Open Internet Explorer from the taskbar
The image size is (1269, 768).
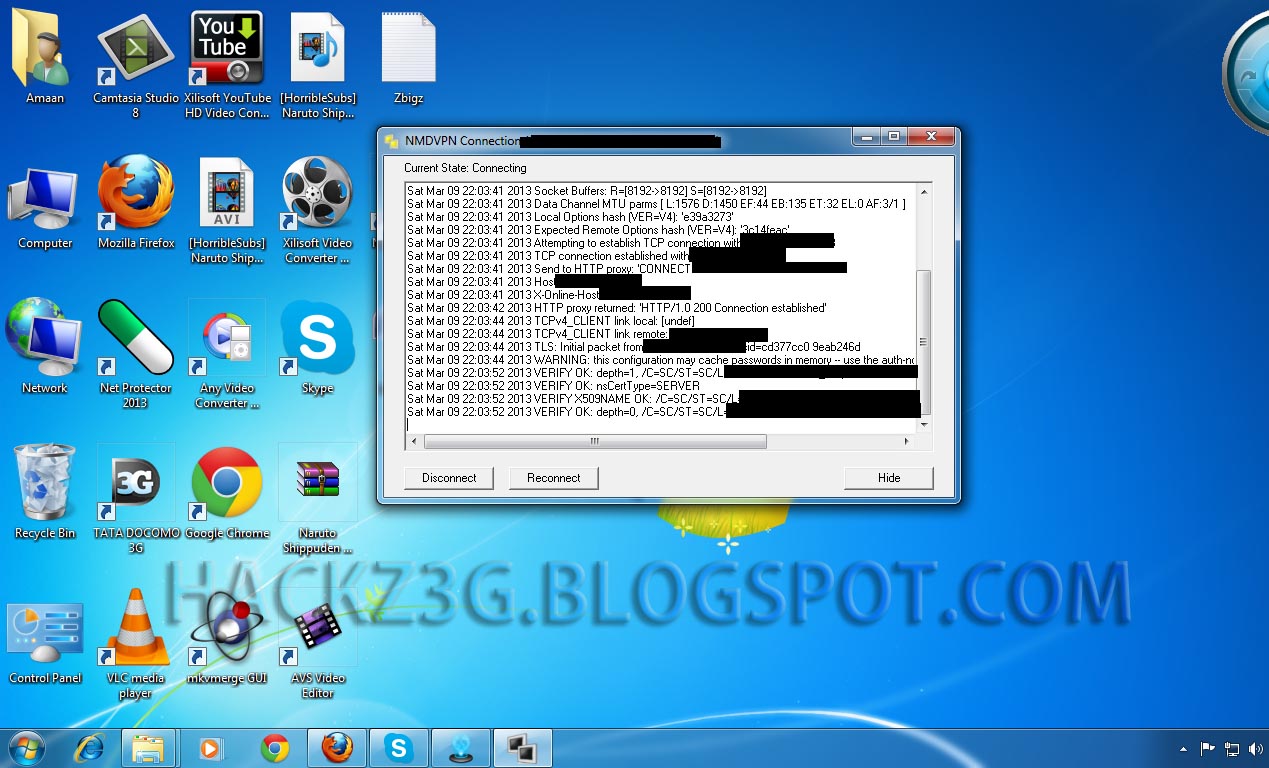pyautogui.click(x=89, y=748)
